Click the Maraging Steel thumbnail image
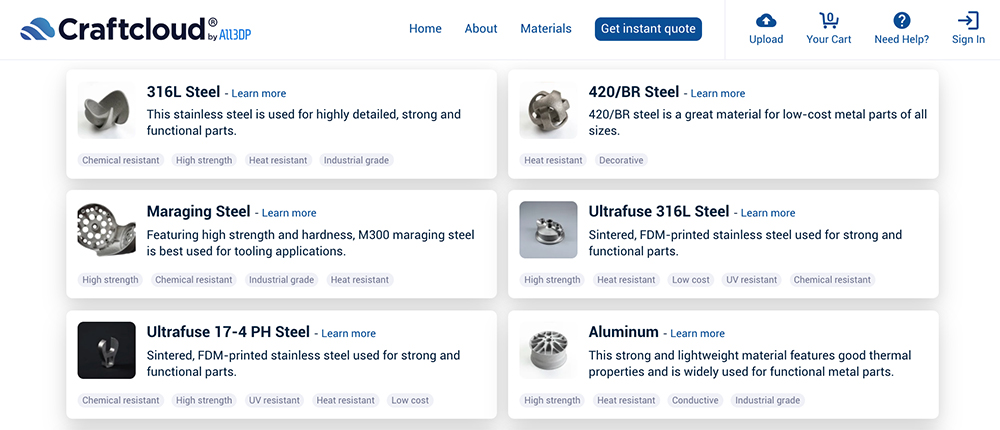The image size is (1000, 430). (x=107, y=230)
